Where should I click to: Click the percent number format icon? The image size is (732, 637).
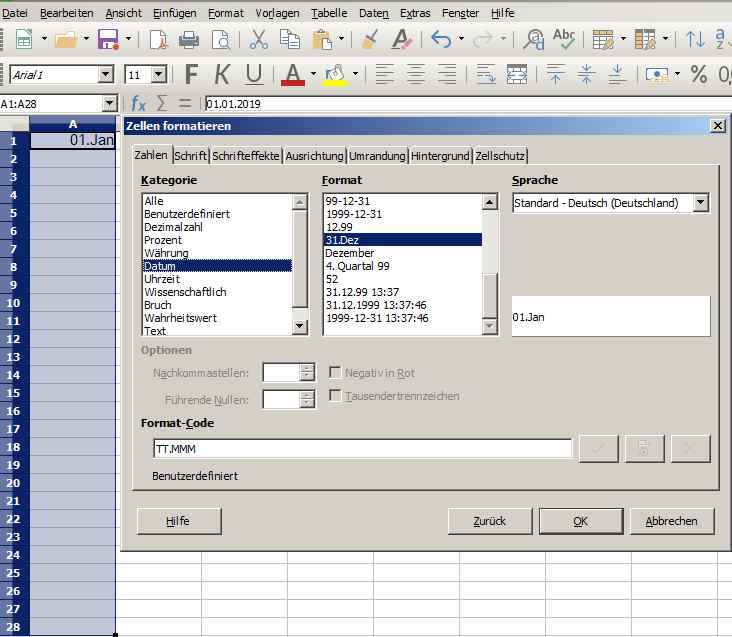[x=698, y=75]
